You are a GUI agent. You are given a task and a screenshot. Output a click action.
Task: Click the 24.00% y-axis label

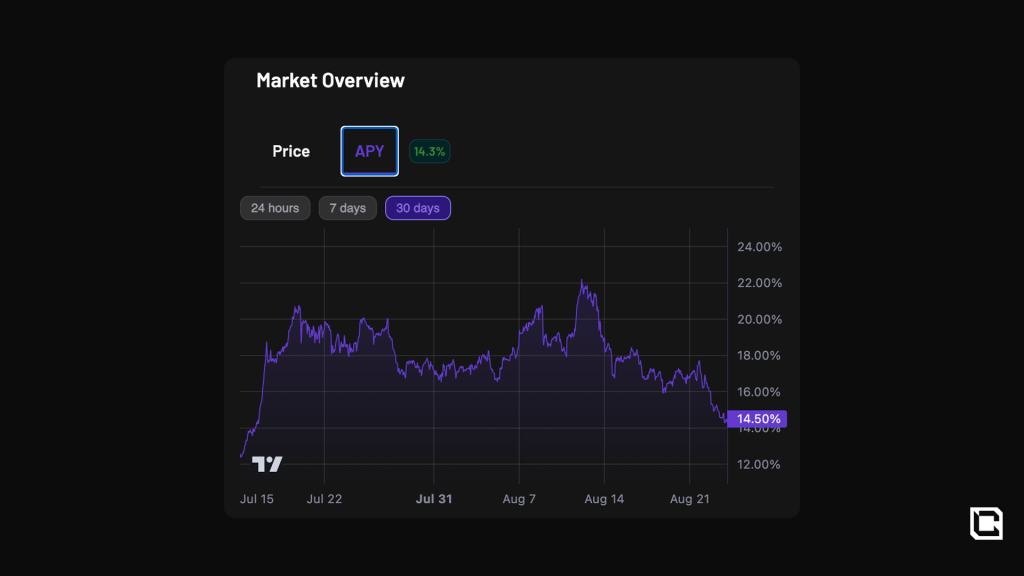point(759,247)
